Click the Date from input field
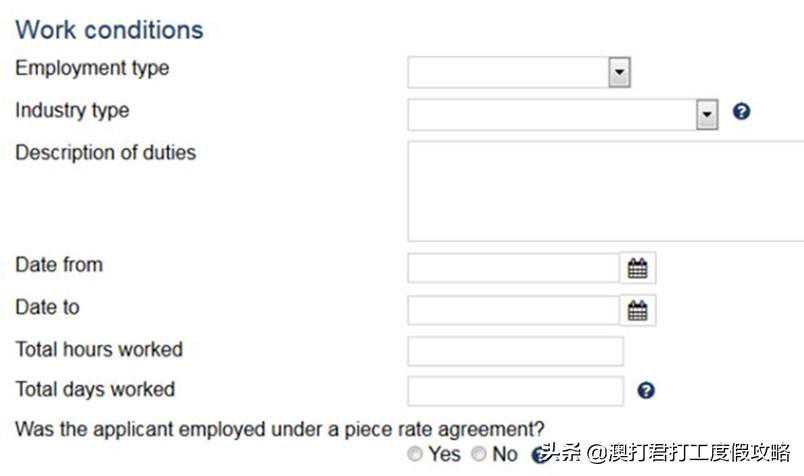This screenshot has height=476, width=804. click(514, 268)
